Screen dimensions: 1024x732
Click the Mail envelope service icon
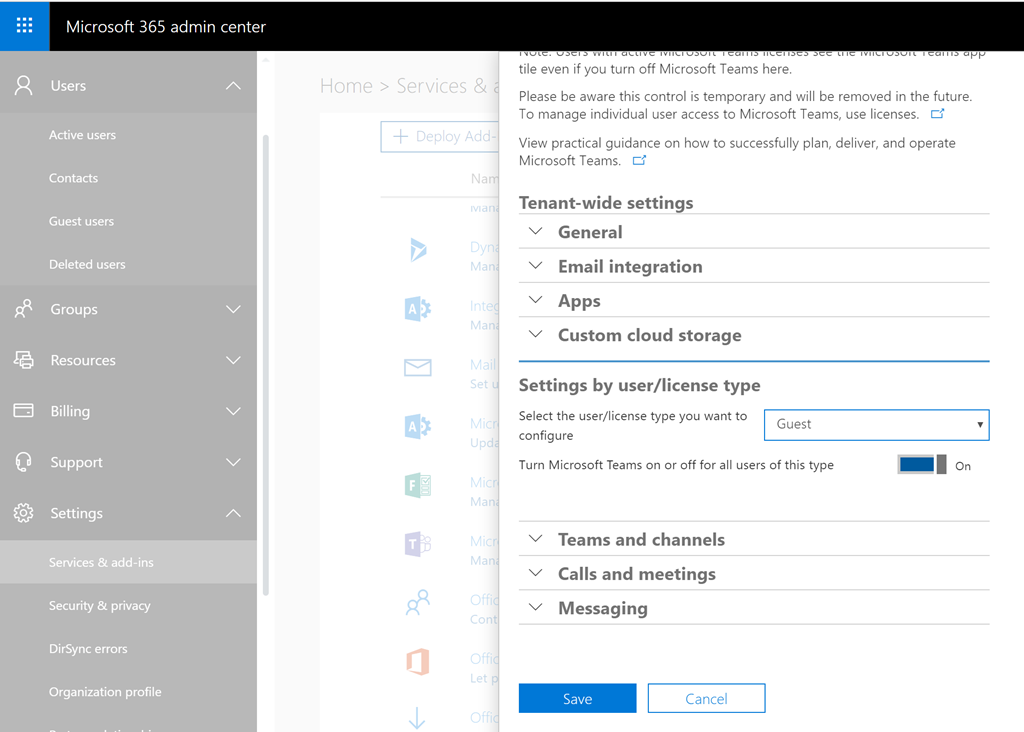pos(418,368)
